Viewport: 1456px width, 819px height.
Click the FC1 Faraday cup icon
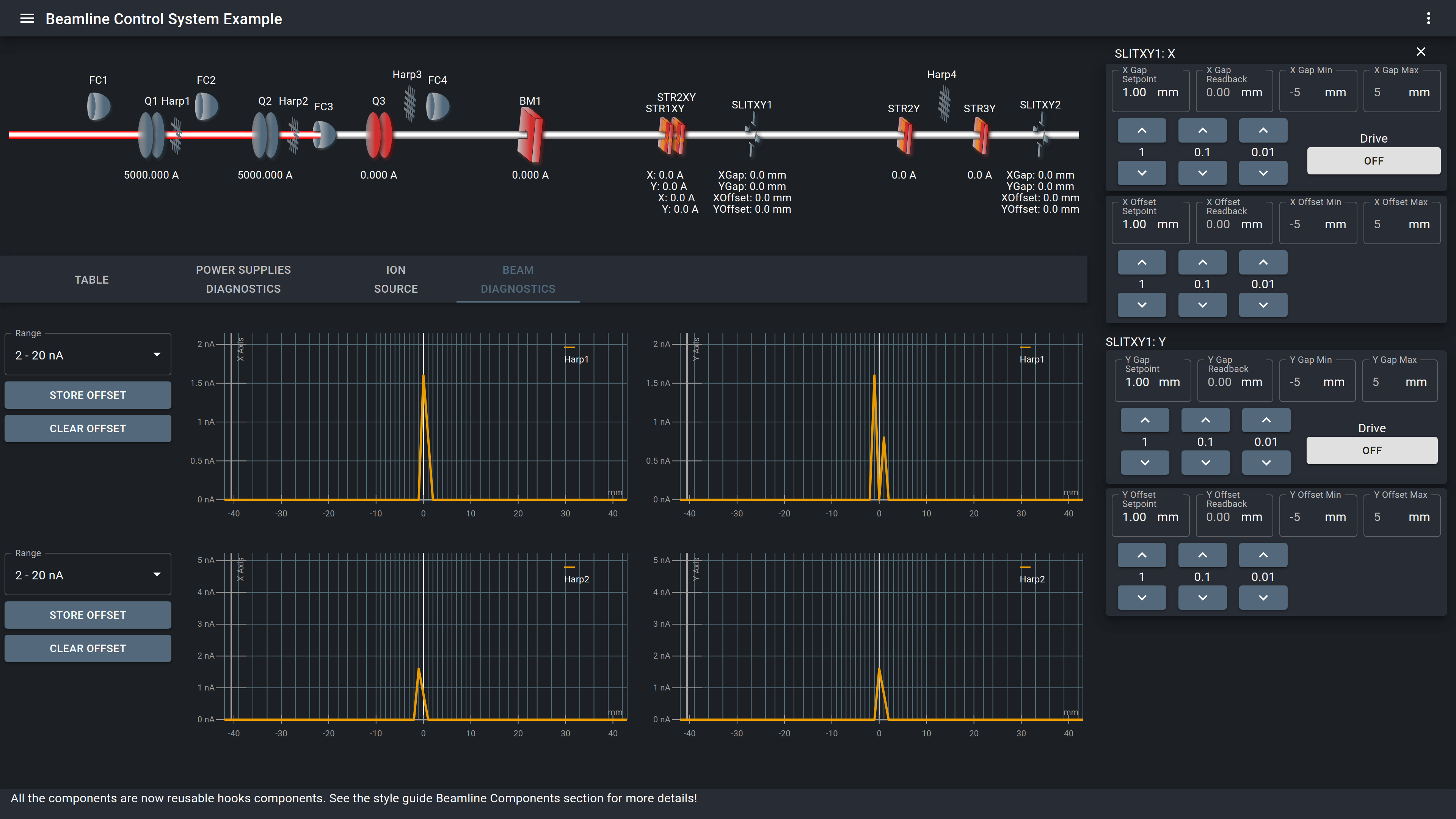(x=98, y=106)
